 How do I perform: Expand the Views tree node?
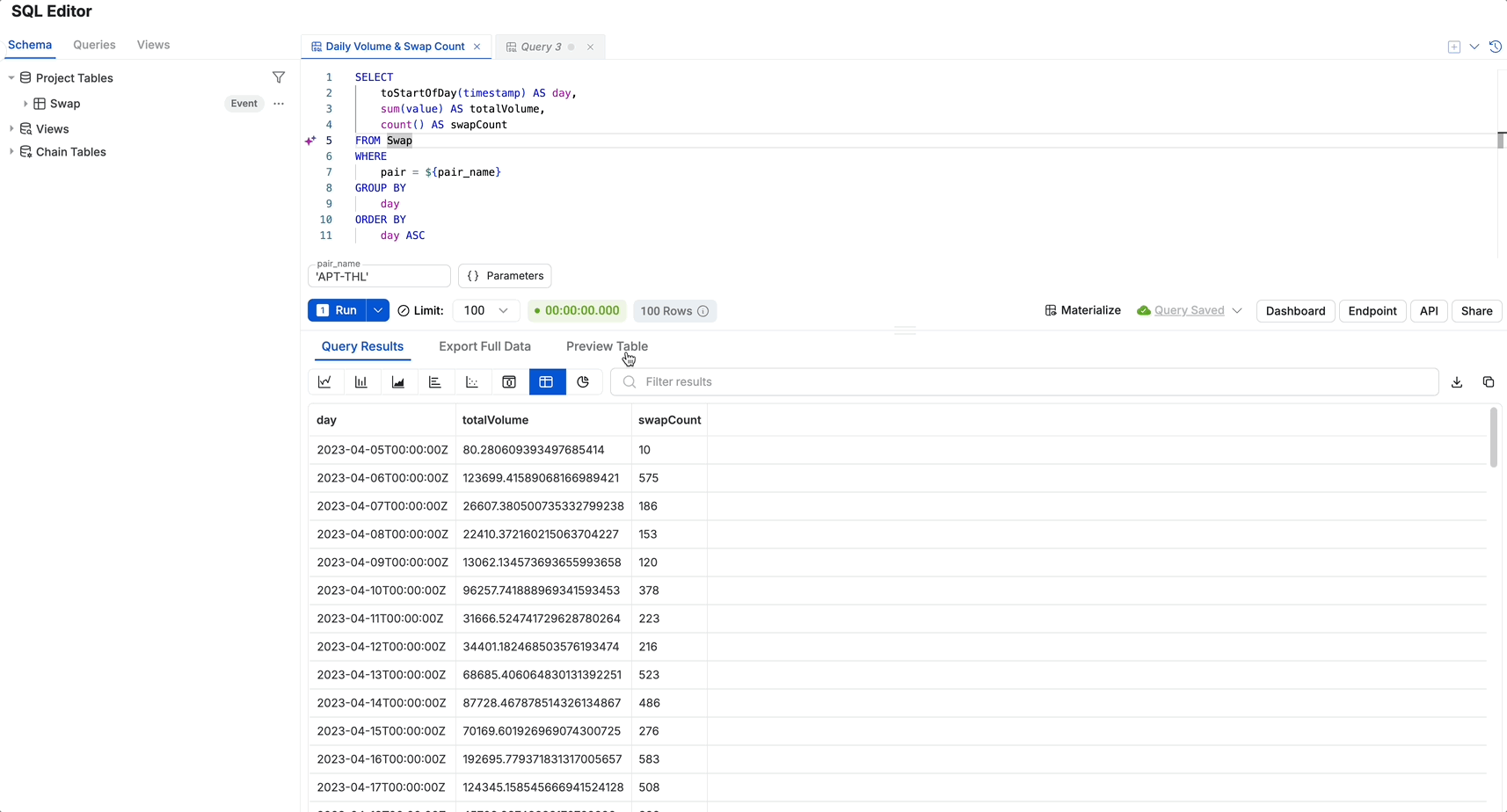pyautogui.click(x=11, y=129)
